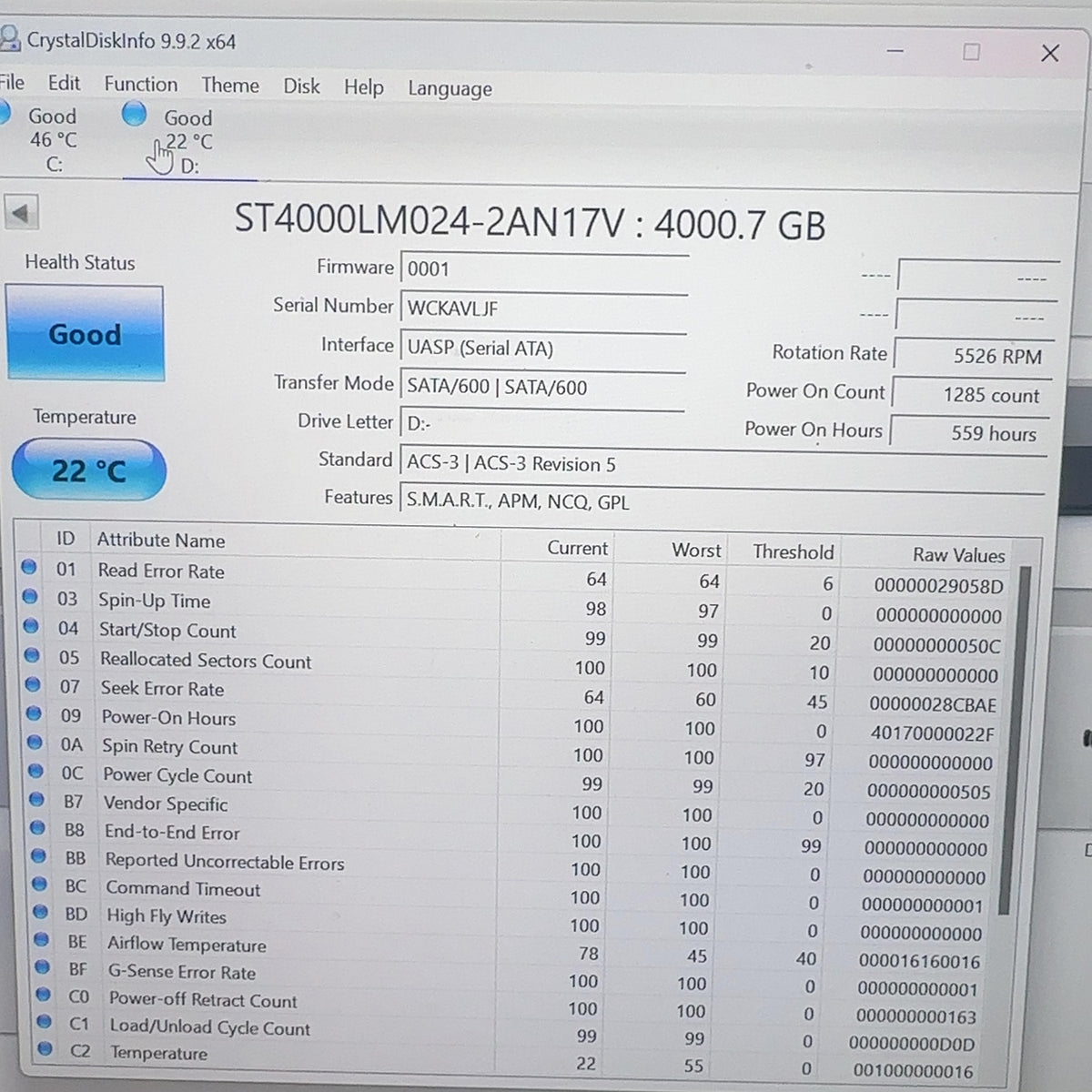Click the status dot for Power-On Hours
Image resolution: width=1092 pixels, height=1092 pixels.
pyautogui.click(x=34, y=713)
